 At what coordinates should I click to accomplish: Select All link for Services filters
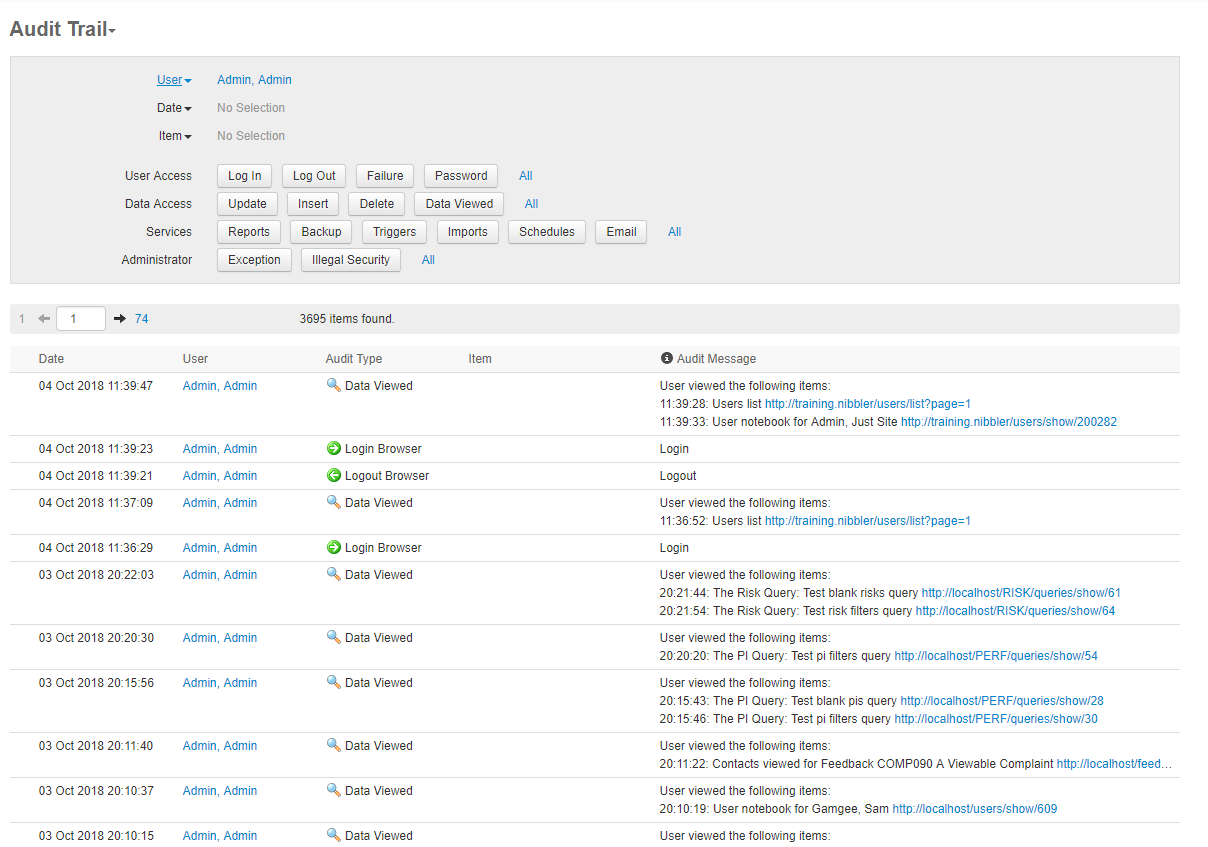pyautogui.click(x=675, y=232)
